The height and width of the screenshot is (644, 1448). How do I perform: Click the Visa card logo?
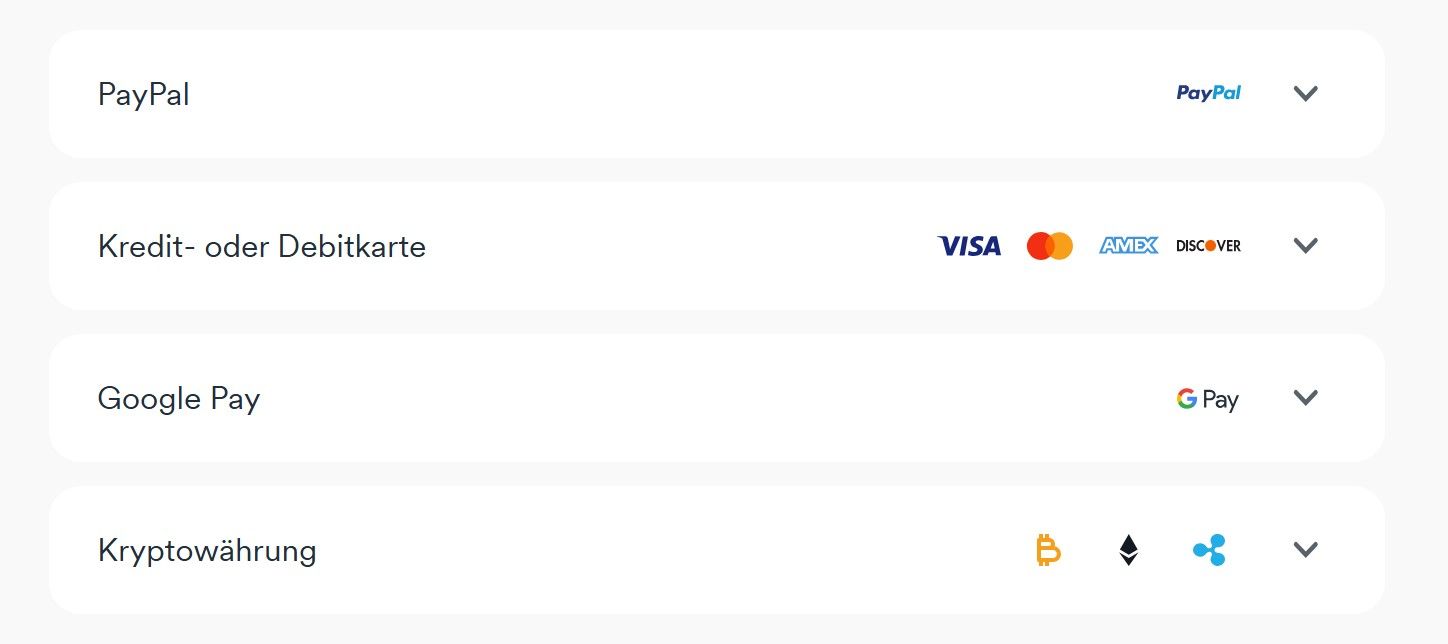[969, 246]
